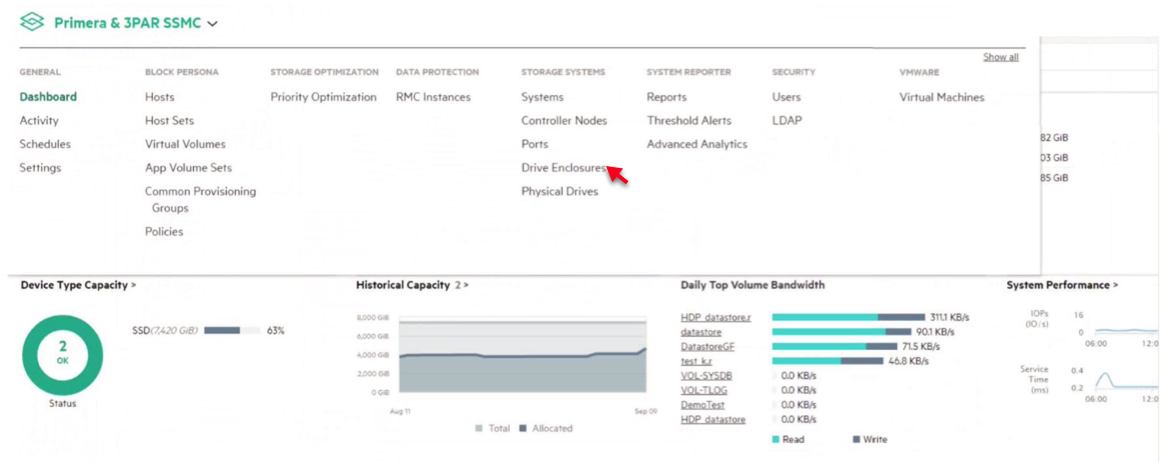Open DatastoreGF volume link
1160x463 pixels.
[710, 346]
